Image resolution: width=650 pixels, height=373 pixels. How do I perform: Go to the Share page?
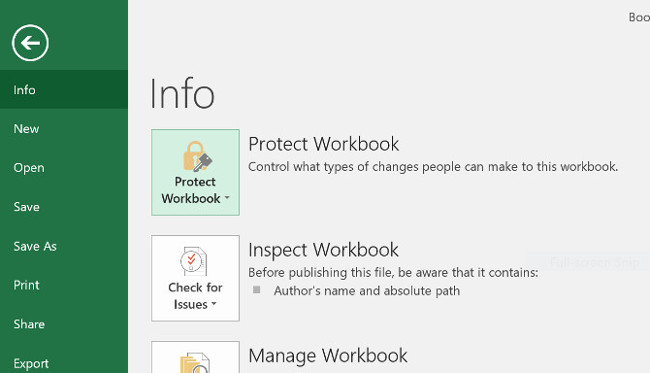tap(64, 324)
